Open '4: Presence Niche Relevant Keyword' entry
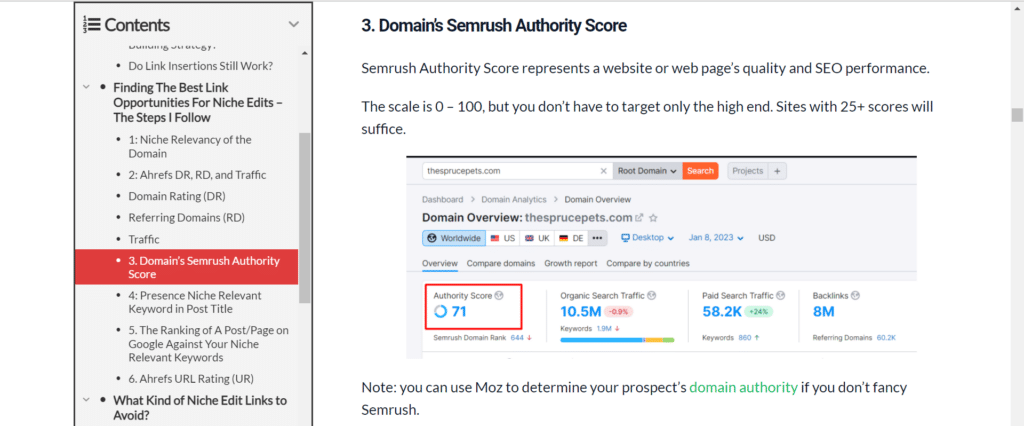Image resolution: width=1024 pixels, height=426 pixels. tap(195, 303)
